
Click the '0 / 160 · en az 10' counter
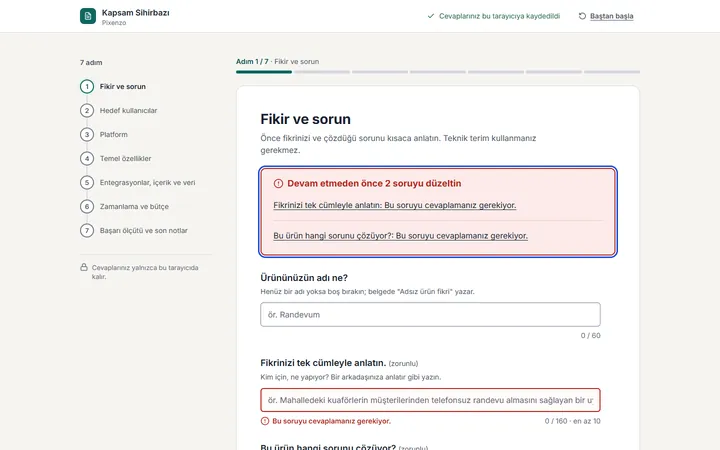[x=573, y=421]
